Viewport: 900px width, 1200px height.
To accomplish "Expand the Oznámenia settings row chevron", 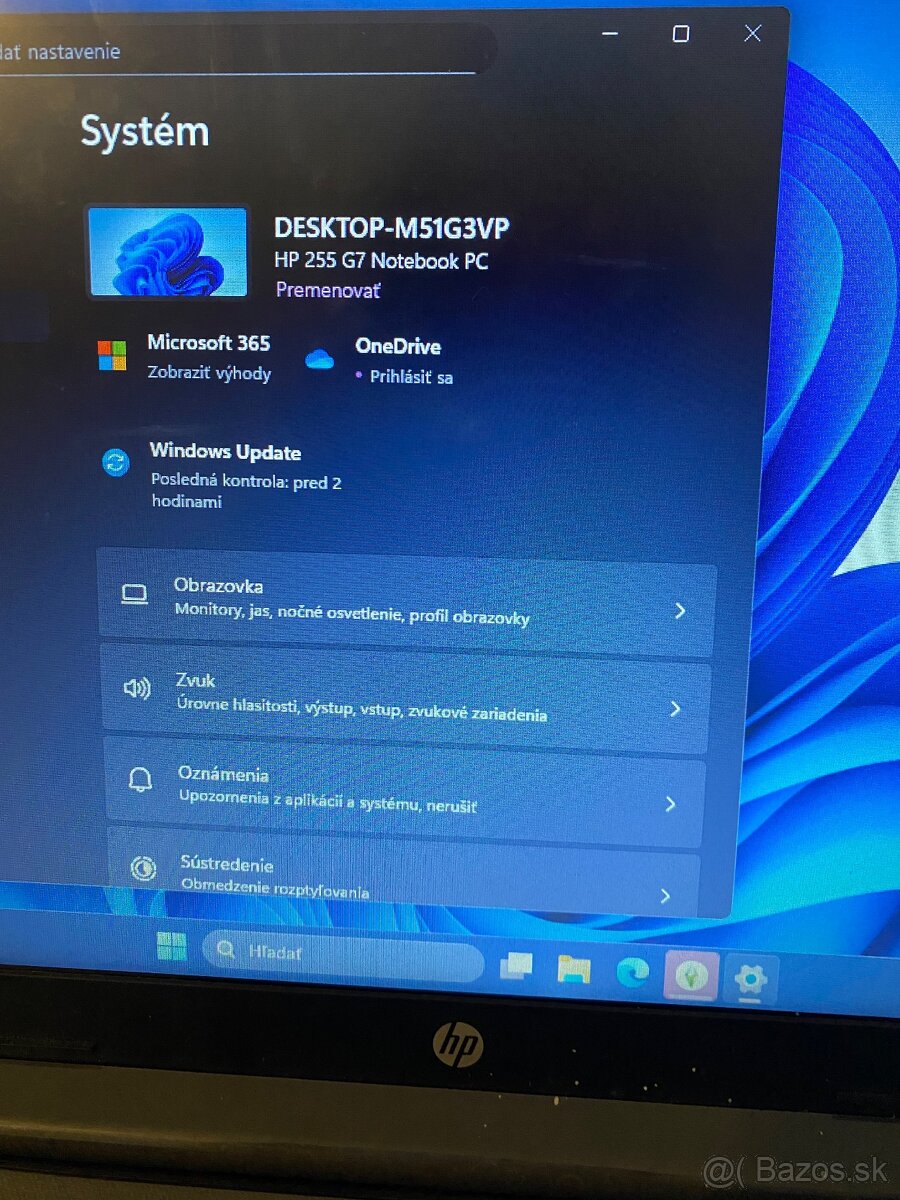I will (669, 803).
